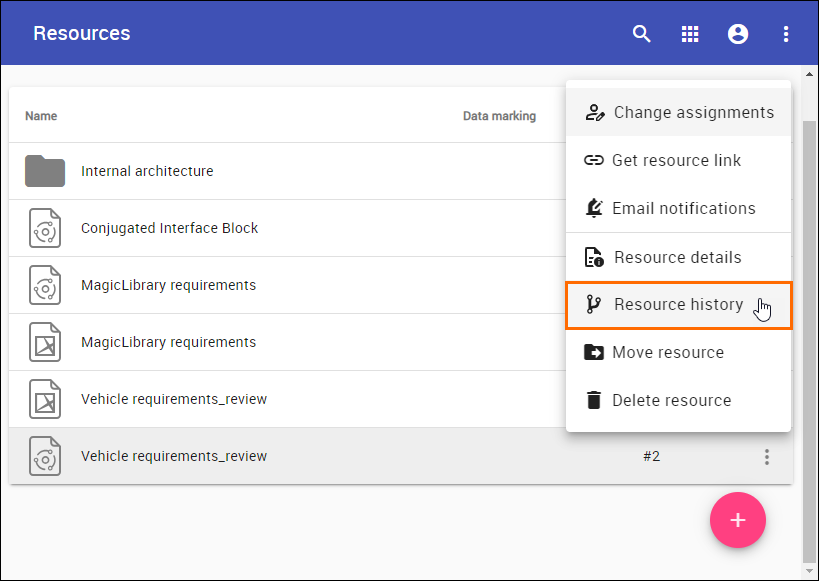Image resolution: width=819 pixels, height=581 pixels.
Task: Select Change assignments from the menu
Action: (679, 113)
